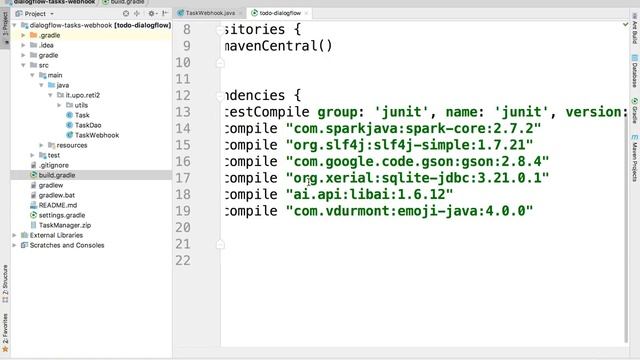
Task: Open the Gradle tool window
Action: pyautogui.click(x=635, y=111)
